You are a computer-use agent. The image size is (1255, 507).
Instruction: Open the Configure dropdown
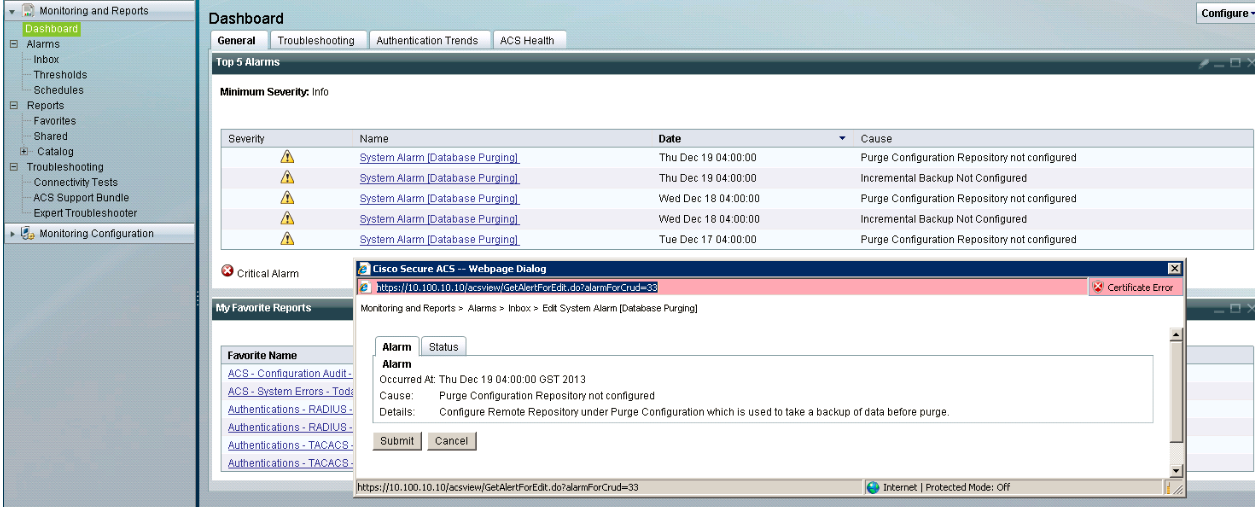tap(1225, 13)
